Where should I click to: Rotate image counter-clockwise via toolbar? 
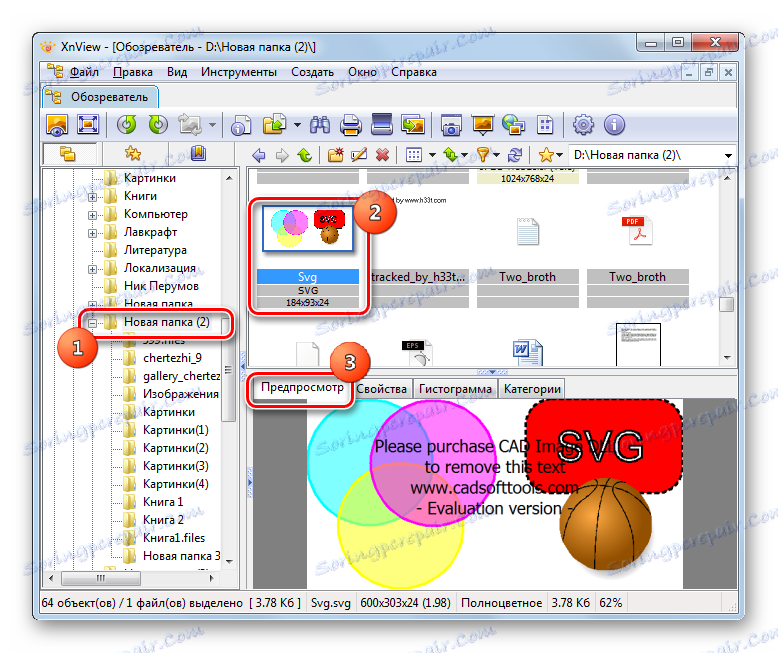click(127, 125)
